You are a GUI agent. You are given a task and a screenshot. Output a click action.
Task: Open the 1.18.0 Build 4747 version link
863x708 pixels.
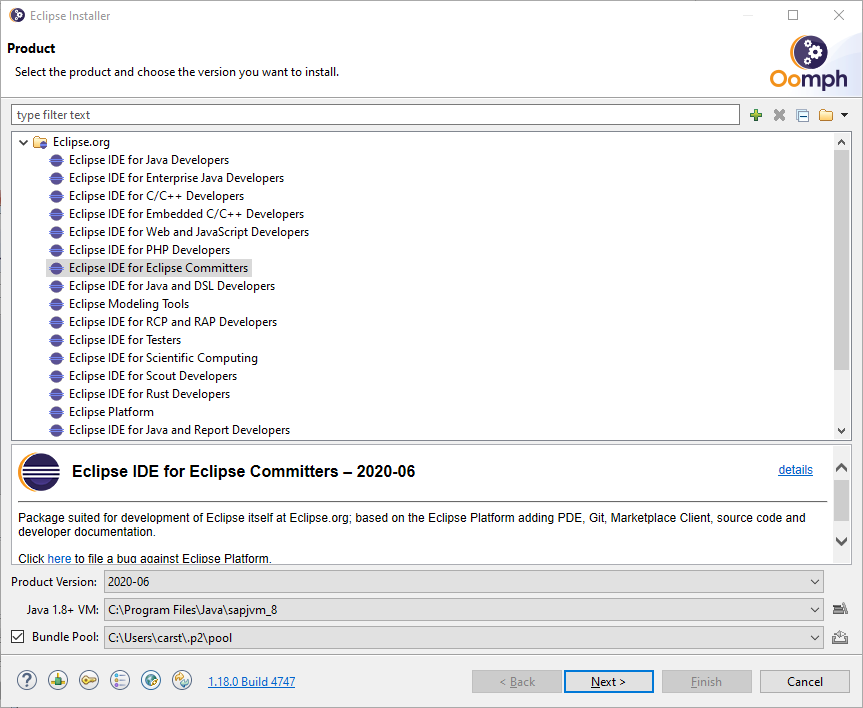pyautogui.click(x=252, y=682)
